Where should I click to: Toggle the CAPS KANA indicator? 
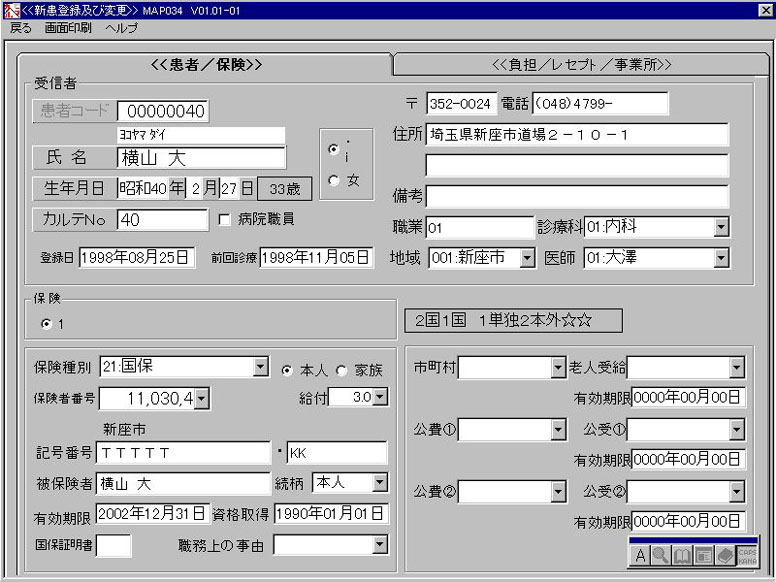747,556
